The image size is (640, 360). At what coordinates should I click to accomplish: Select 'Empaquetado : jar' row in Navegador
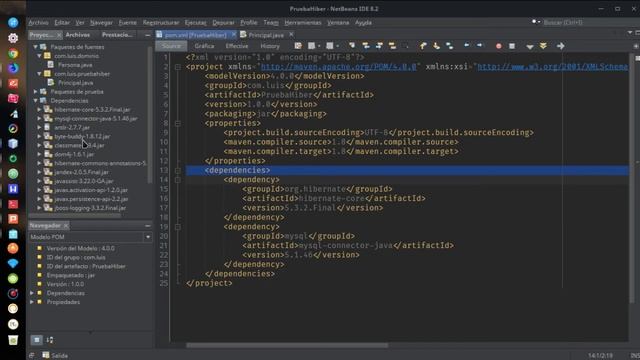coord(71,275)
